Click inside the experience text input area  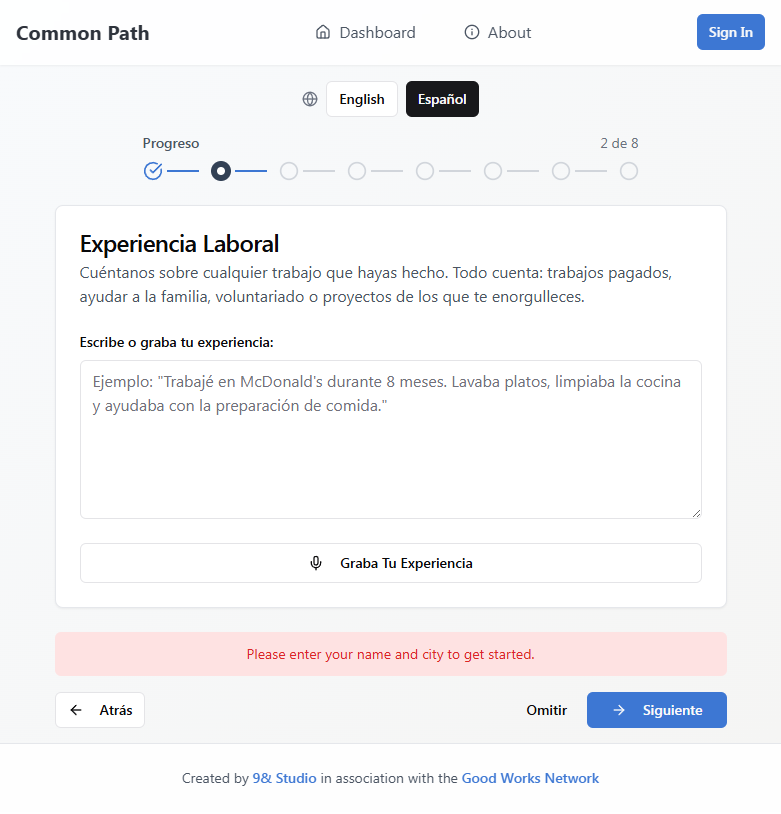click(x=390, y=435)
